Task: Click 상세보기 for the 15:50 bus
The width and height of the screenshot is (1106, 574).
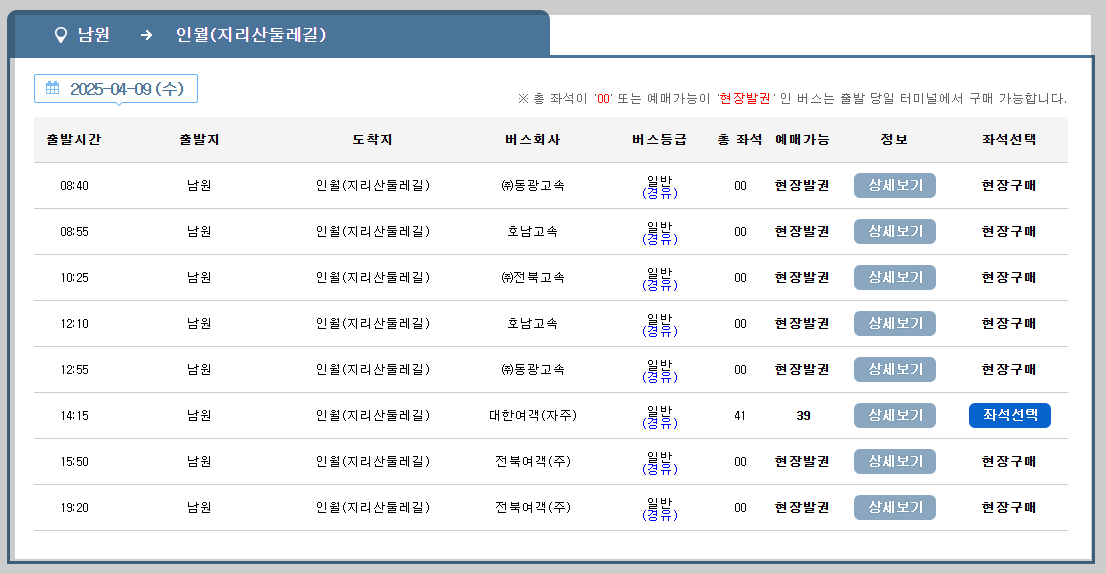Action: 894,461
